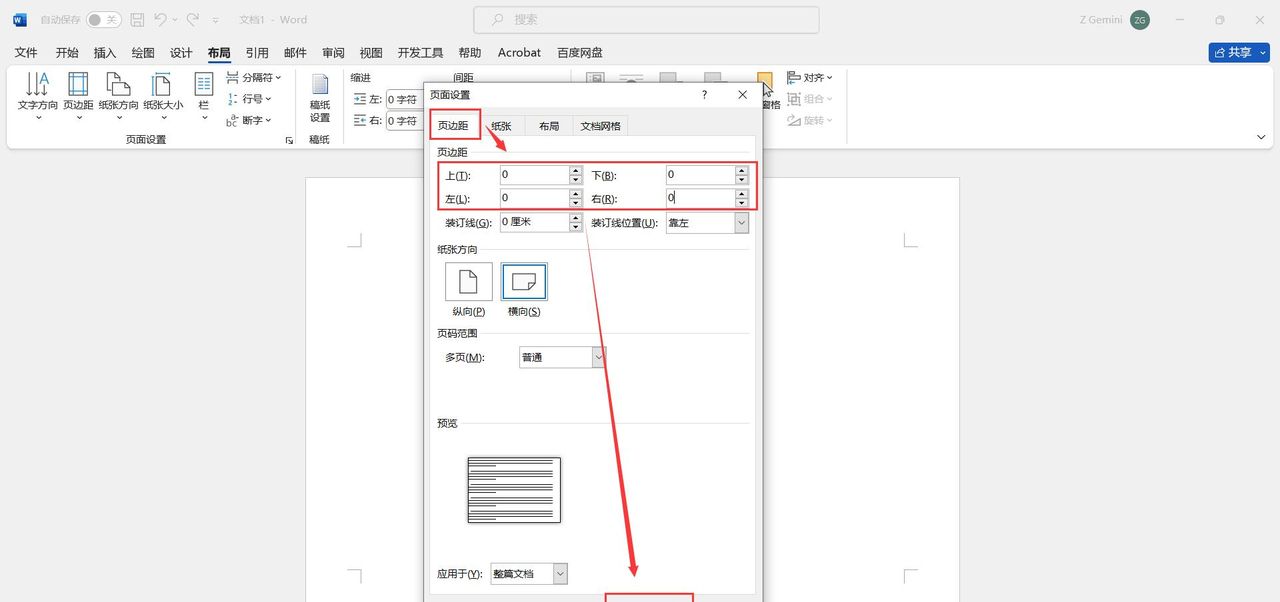Image resolution: width=1280 pixels, height=602 pixels.
Task: Click the dialog help question mark button
Action: [x=703, y=93]
